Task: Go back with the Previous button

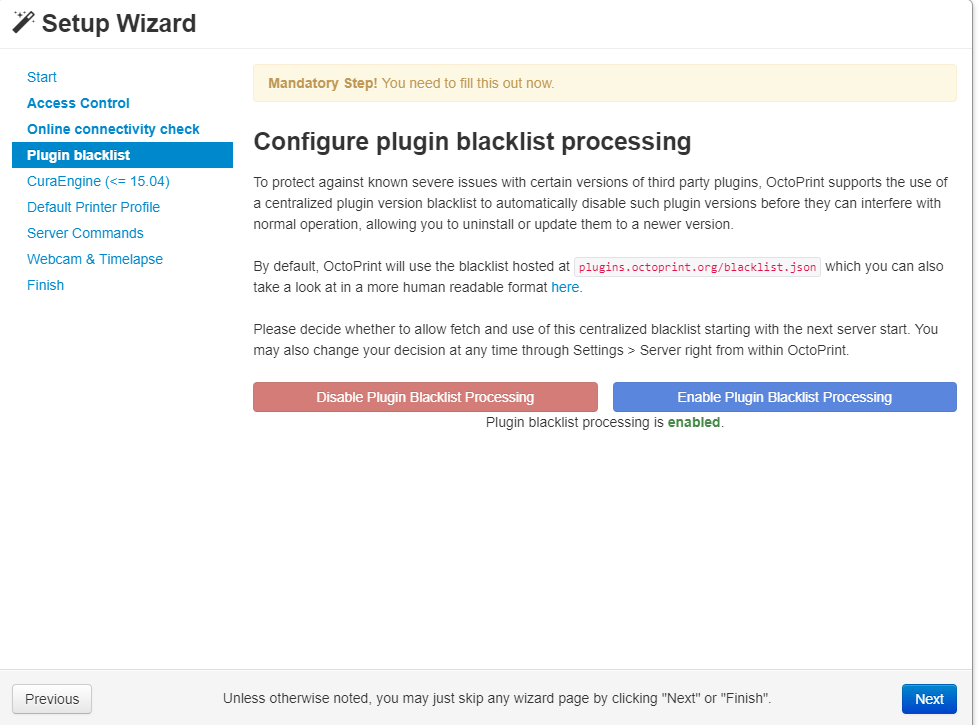Action: point(51,698)
